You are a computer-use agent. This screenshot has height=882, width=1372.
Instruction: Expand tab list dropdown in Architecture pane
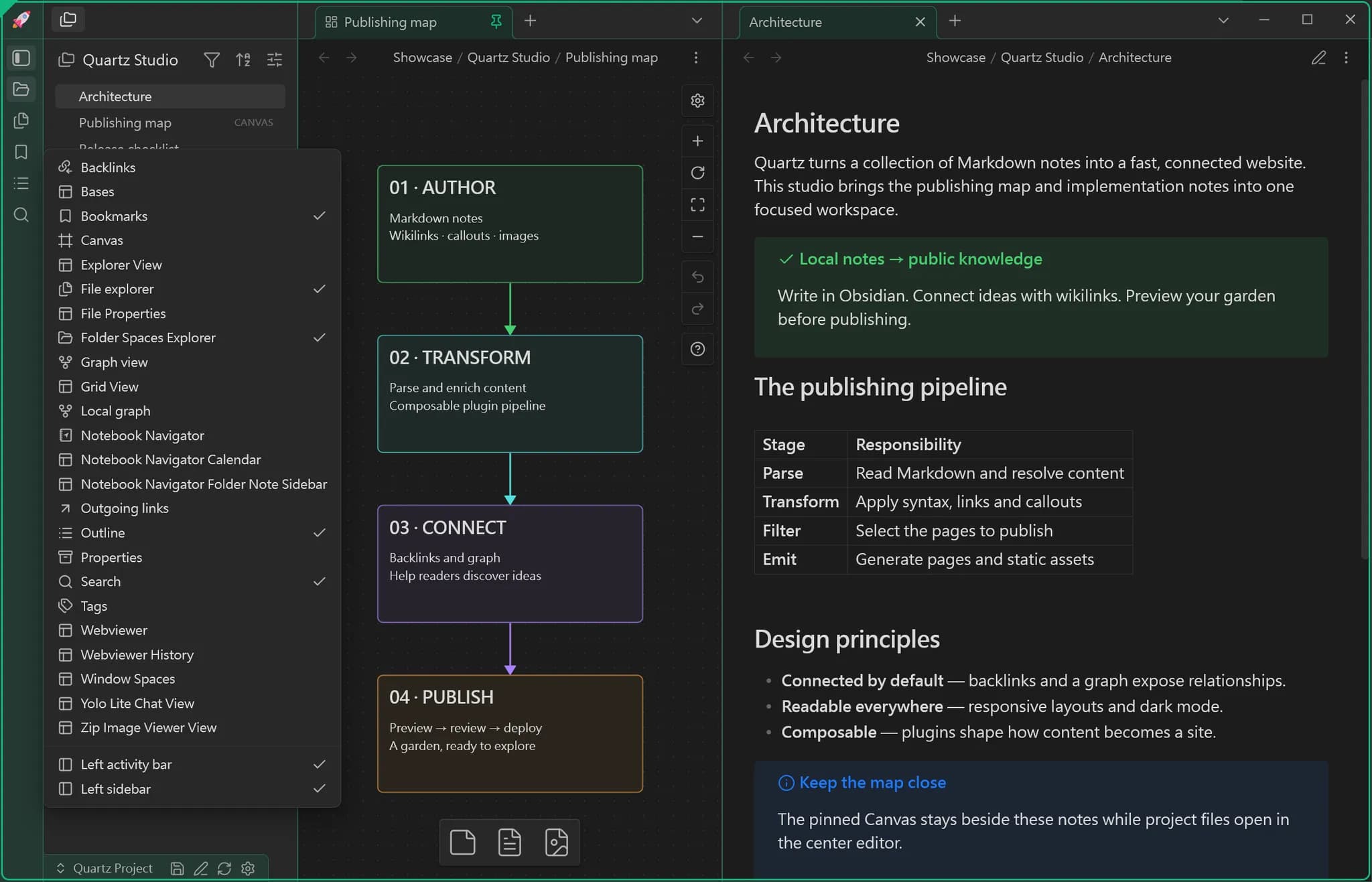tap(1223, 21)
